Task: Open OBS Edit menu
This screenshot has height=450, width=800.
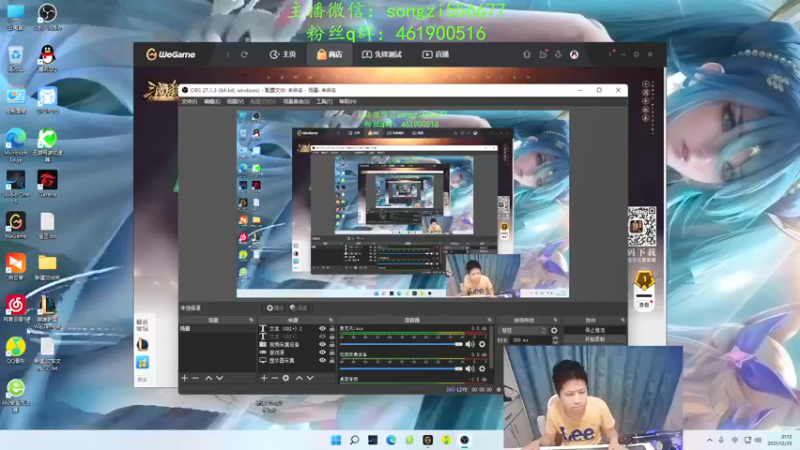Action: pyautogui.click(x=212, y=102)
